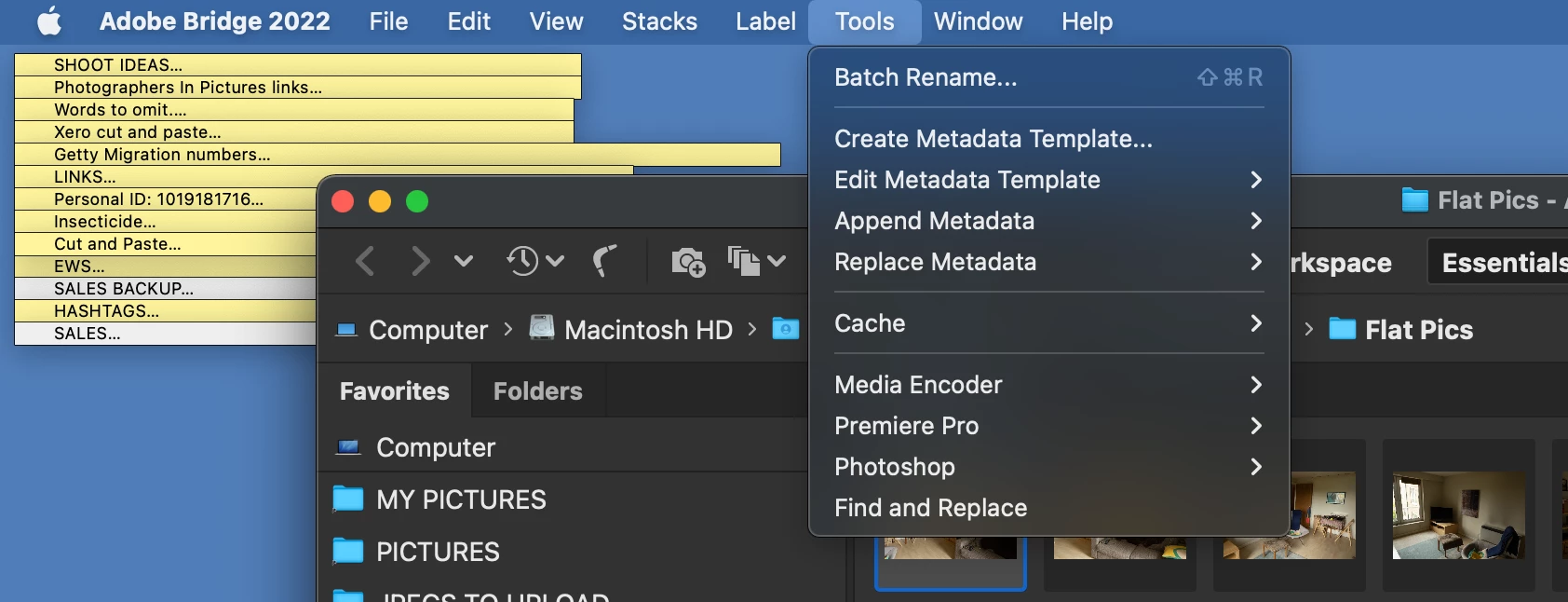Open the Words to omit note

tap(294, 109)
